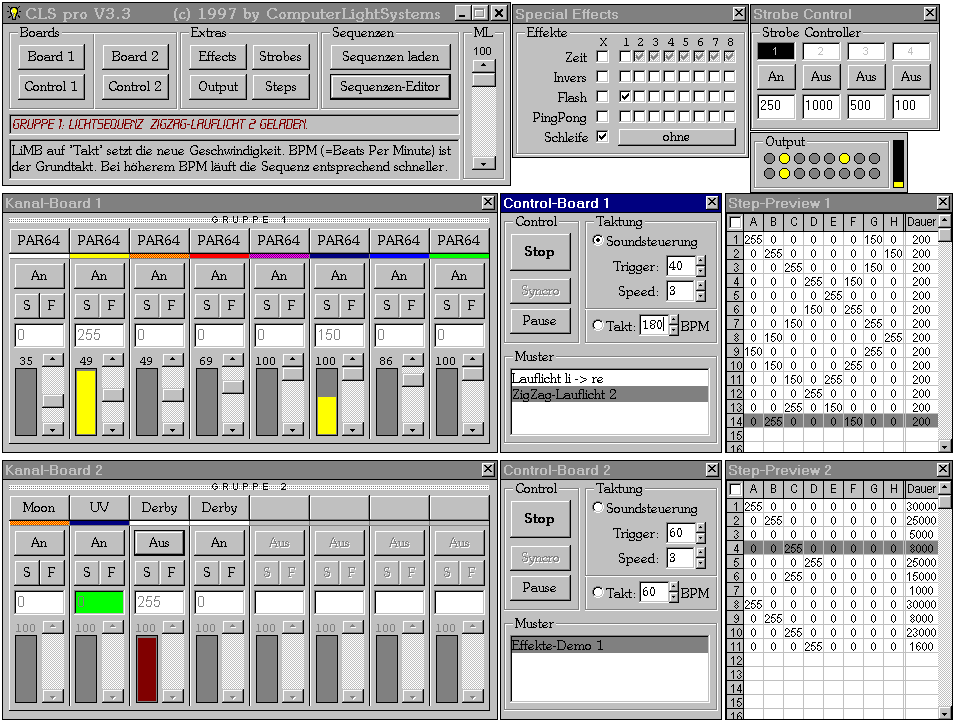Select the Takt radio in Control-Board 1
This screenshot has height=720, width=954.
[598, 325]
